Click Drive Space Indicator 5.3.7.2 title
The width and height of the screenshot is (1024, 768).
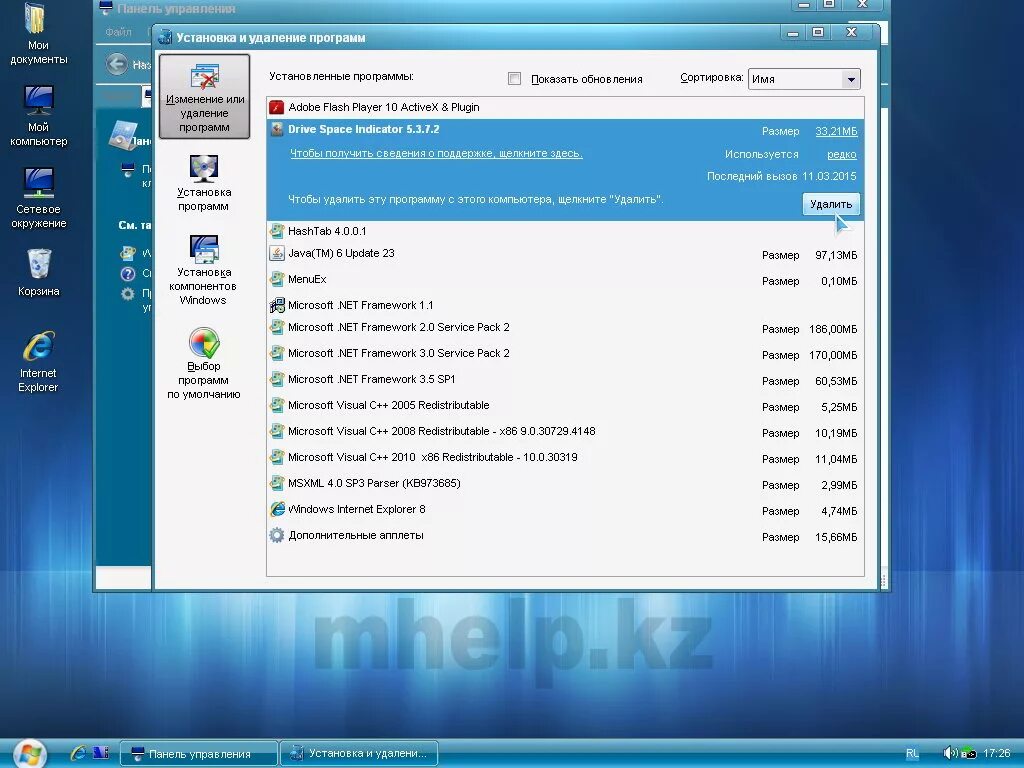pos(364,129)
